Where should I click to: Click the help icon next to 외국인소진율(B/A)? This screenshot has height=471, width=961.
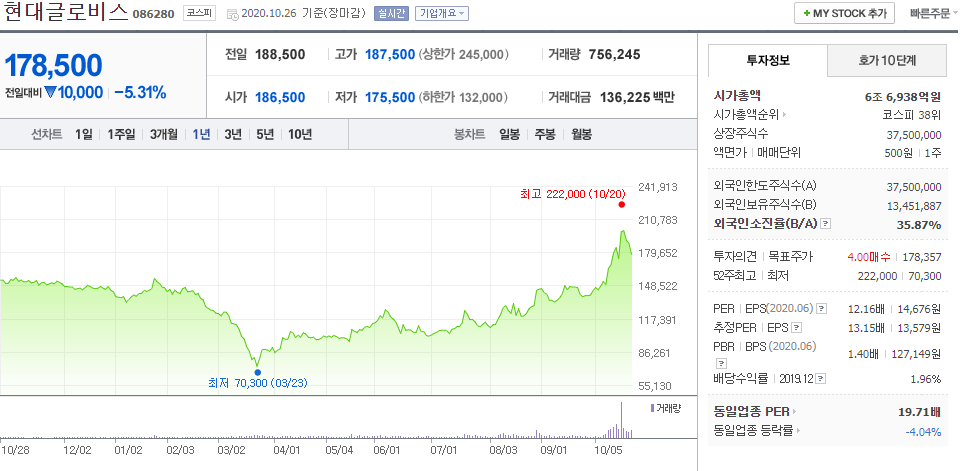pos(826,224)
